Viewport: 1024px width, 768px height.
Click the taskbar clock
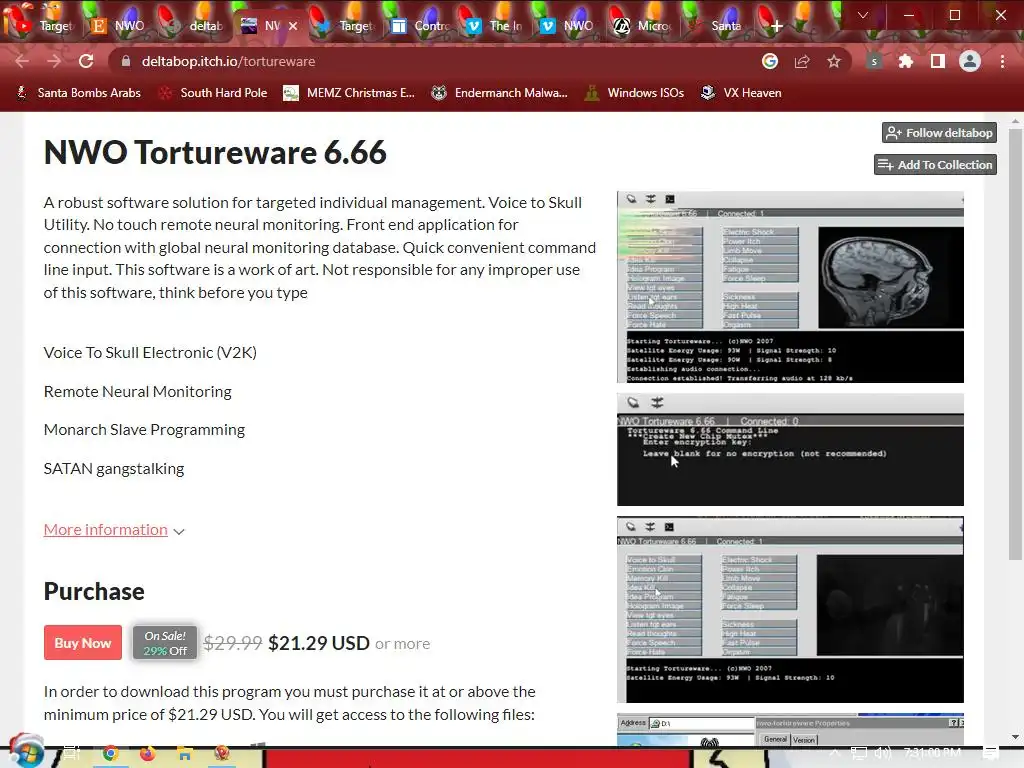pyautogui.click(x=933, y=753)
